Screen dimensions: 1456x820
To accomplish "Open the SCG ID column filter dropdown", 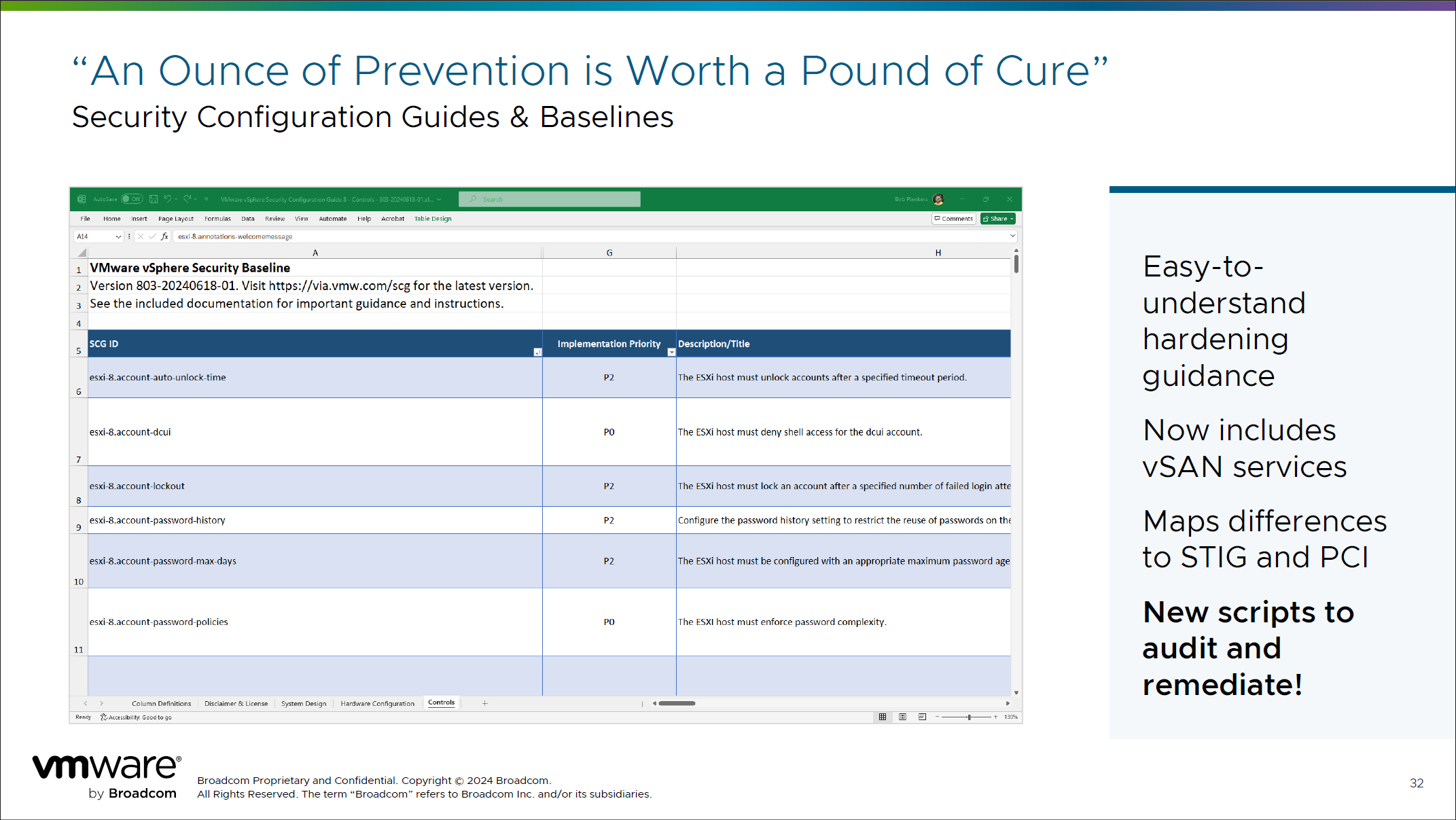I will (537, 352).
